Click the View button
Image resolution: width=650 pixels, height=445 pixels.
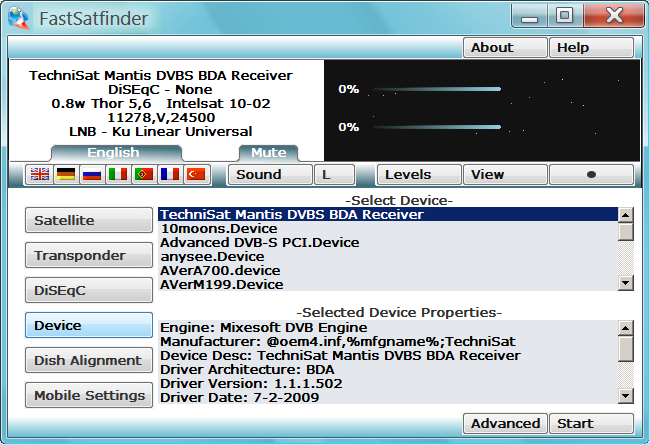[x=505, y=175]
